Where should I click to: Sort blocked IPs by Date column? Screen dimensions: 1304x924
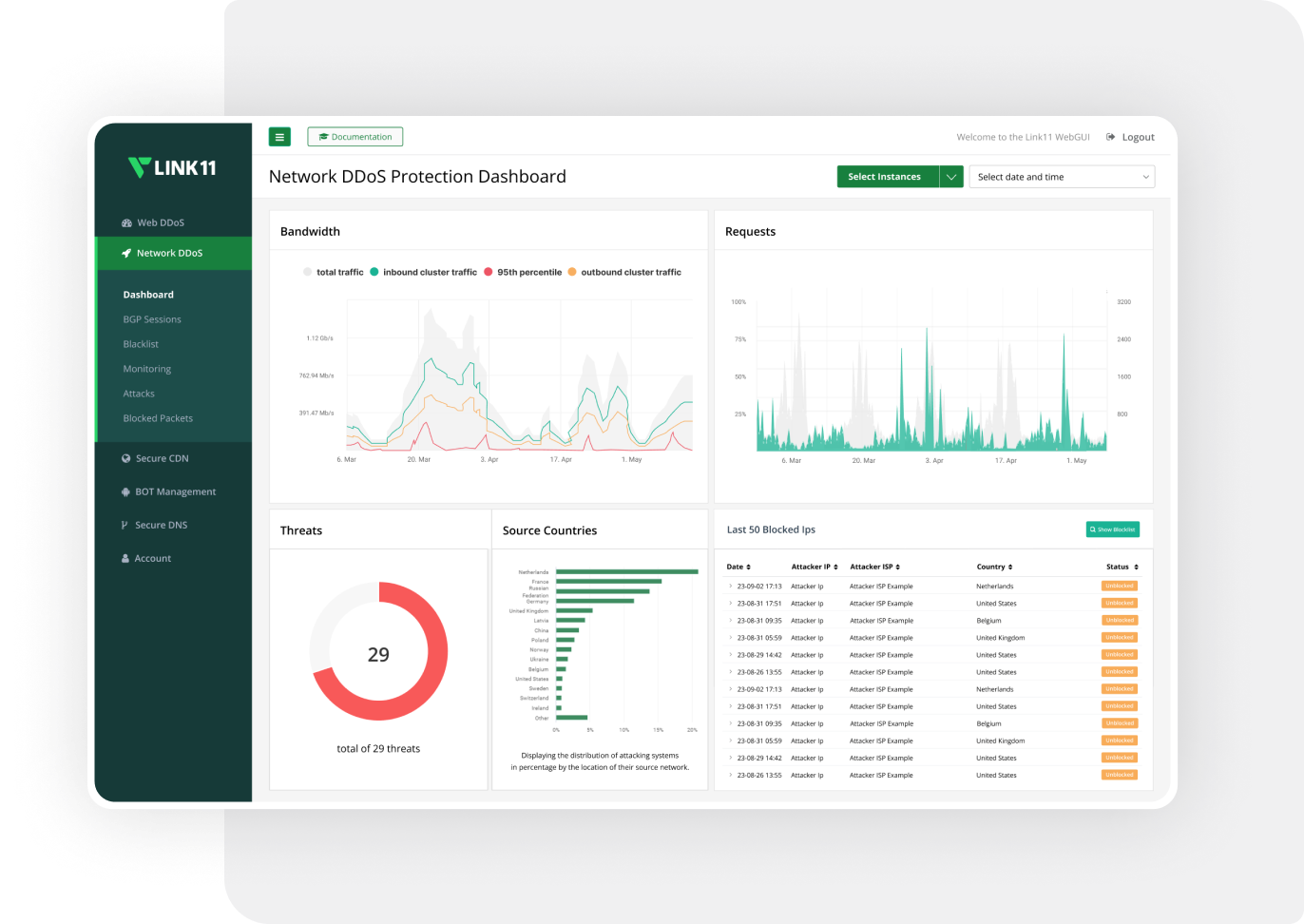click(x=738, y=567)
